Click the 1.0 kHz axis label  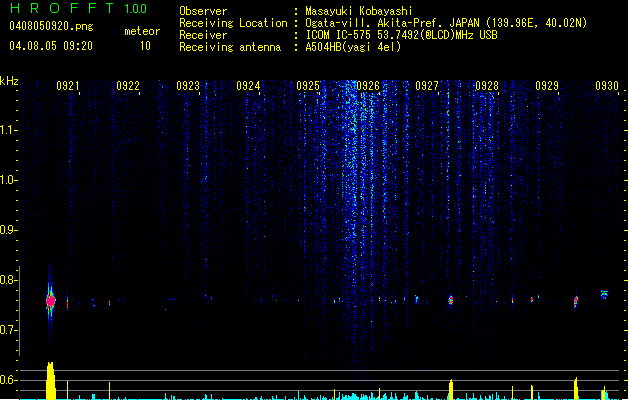pos(8,180)
